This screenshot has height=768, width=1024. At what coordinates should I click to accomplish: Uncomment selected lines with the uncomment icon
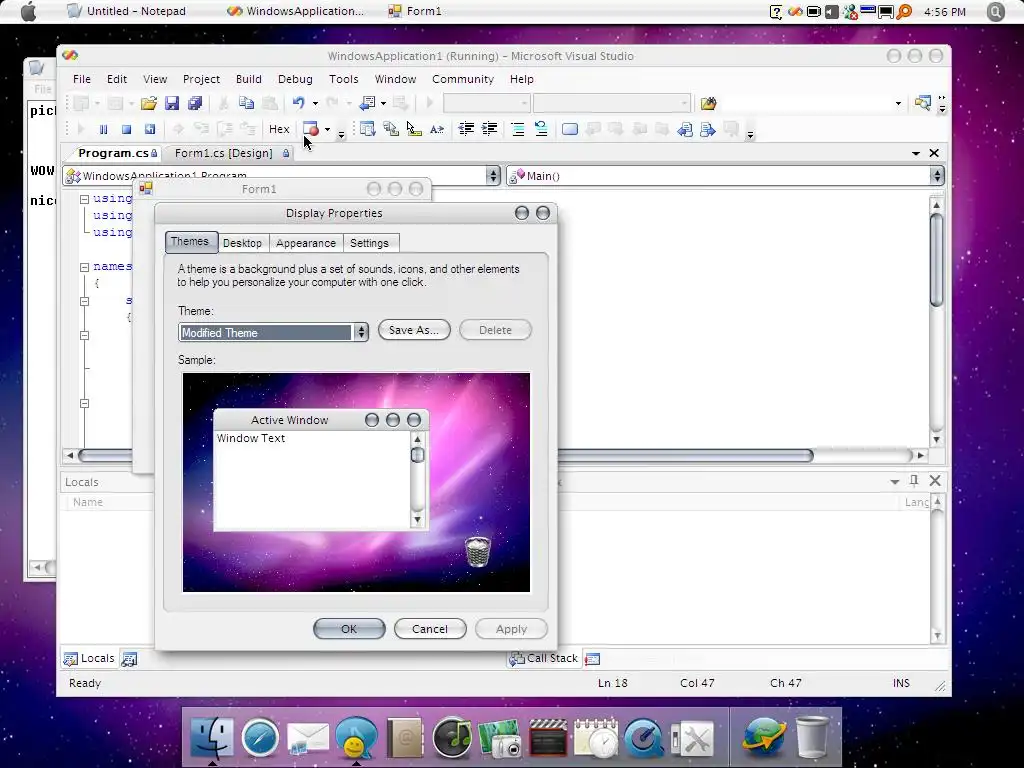[x=541, y=129]
